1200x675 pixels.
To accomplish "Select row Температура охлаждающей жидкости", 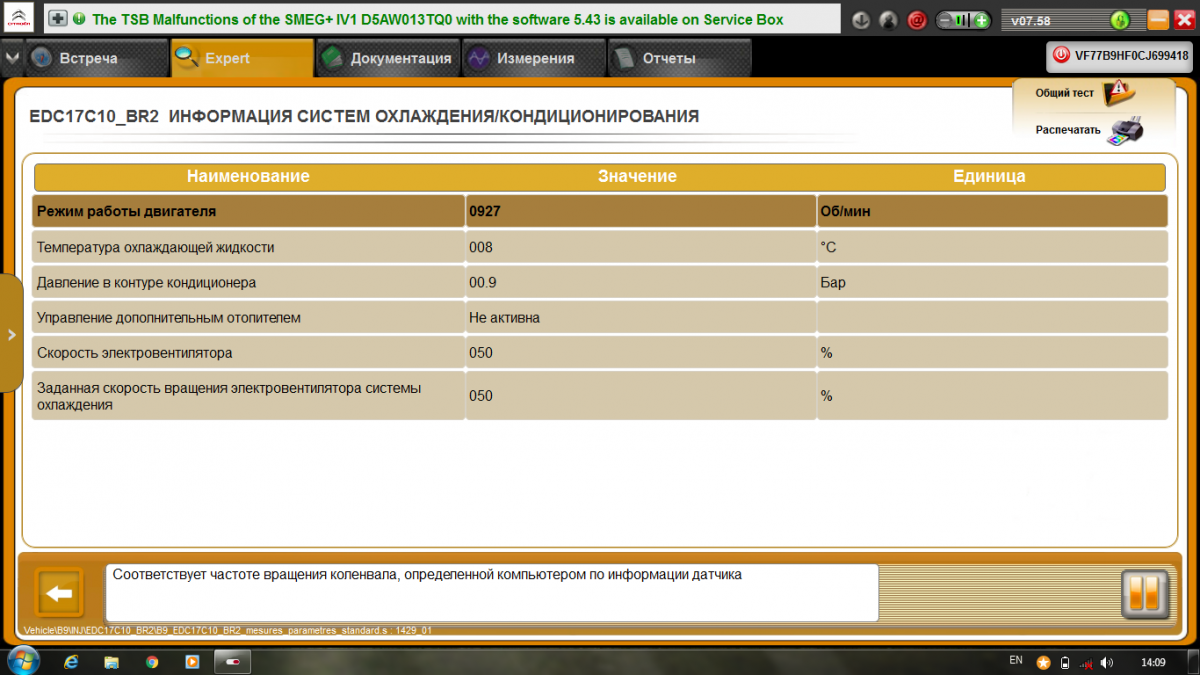I will tap(599, 247).
